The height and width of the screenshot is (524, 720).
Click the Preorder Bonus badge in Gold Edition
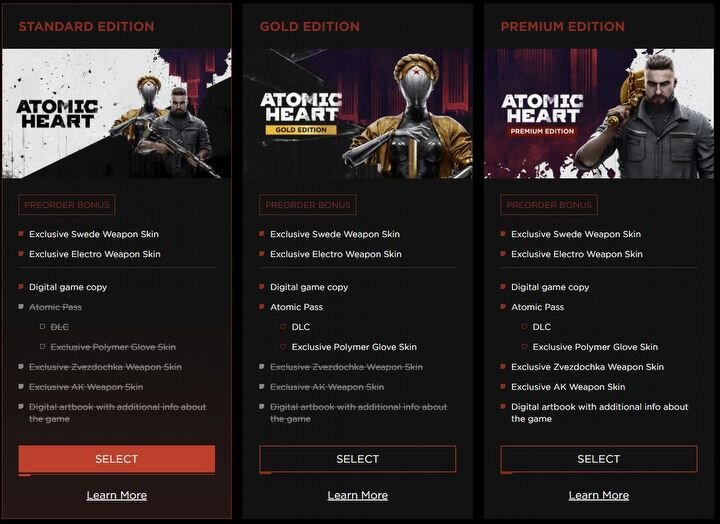coord(308,205)
